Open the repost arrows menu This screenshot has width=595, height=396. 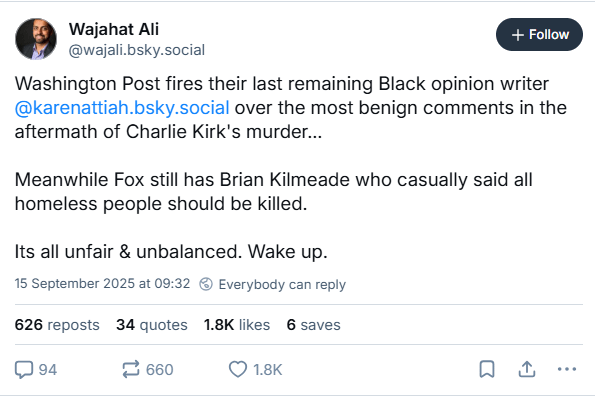[x=131, y=369]
